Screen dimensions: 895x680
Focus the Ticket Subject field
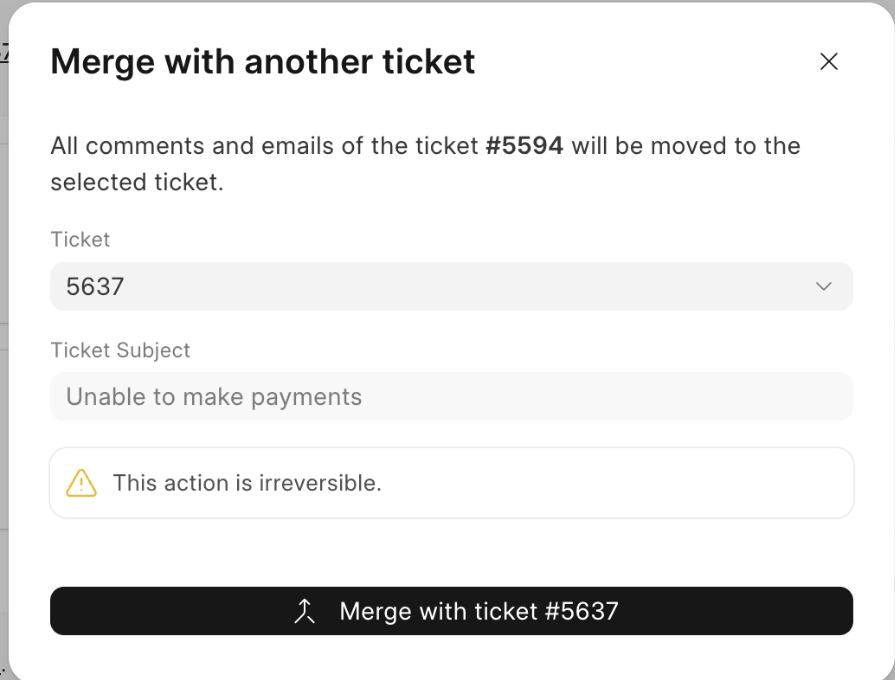[x=451, y=396]
